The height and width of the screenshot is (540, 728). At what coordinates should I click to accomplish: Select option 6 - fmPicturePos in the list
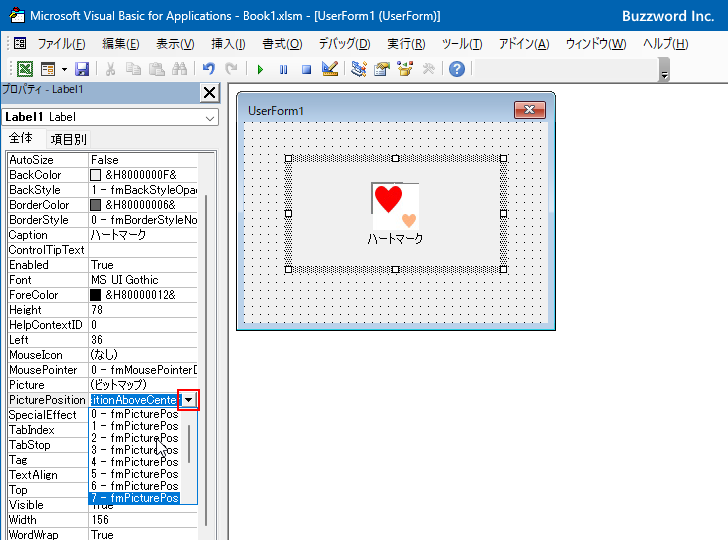click(135, 486)
